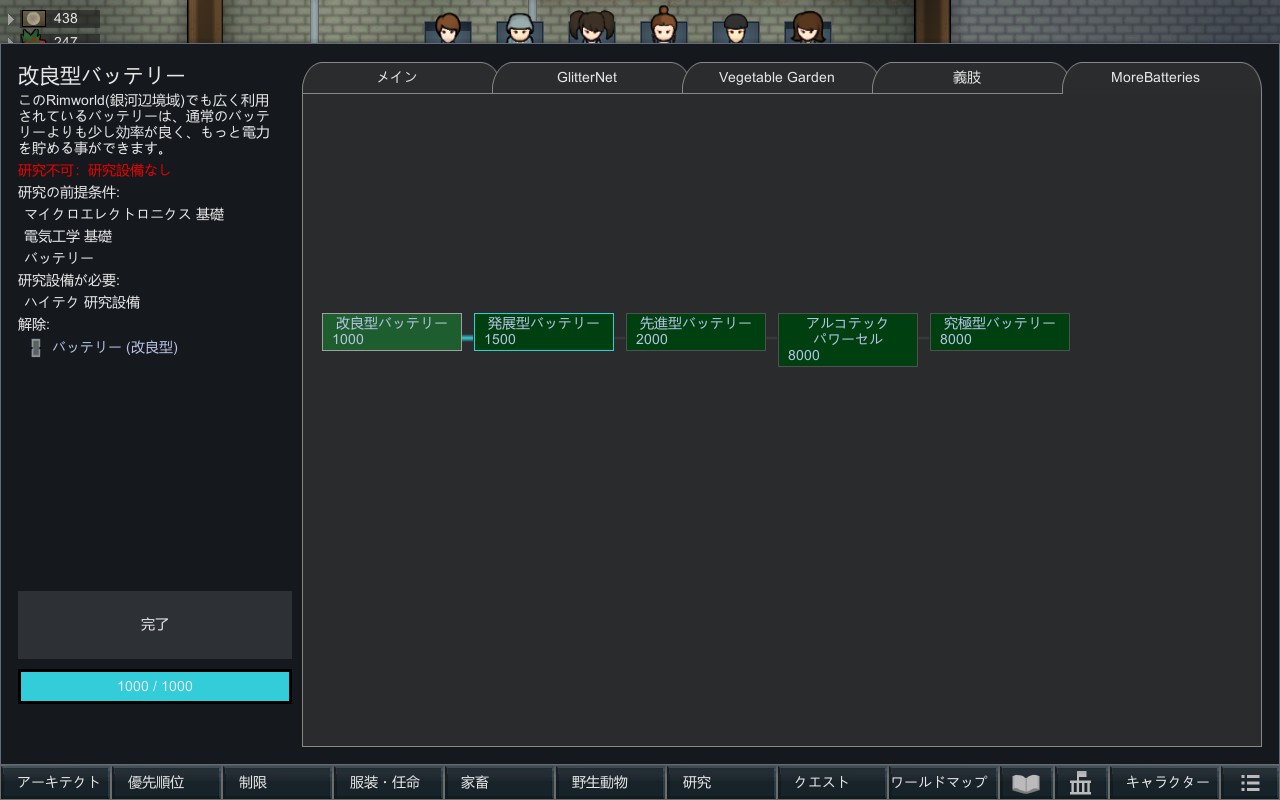Open the 研究 menu
Image resolution: width=1280 pixels, height=800 pixels.
click(721, 783)
